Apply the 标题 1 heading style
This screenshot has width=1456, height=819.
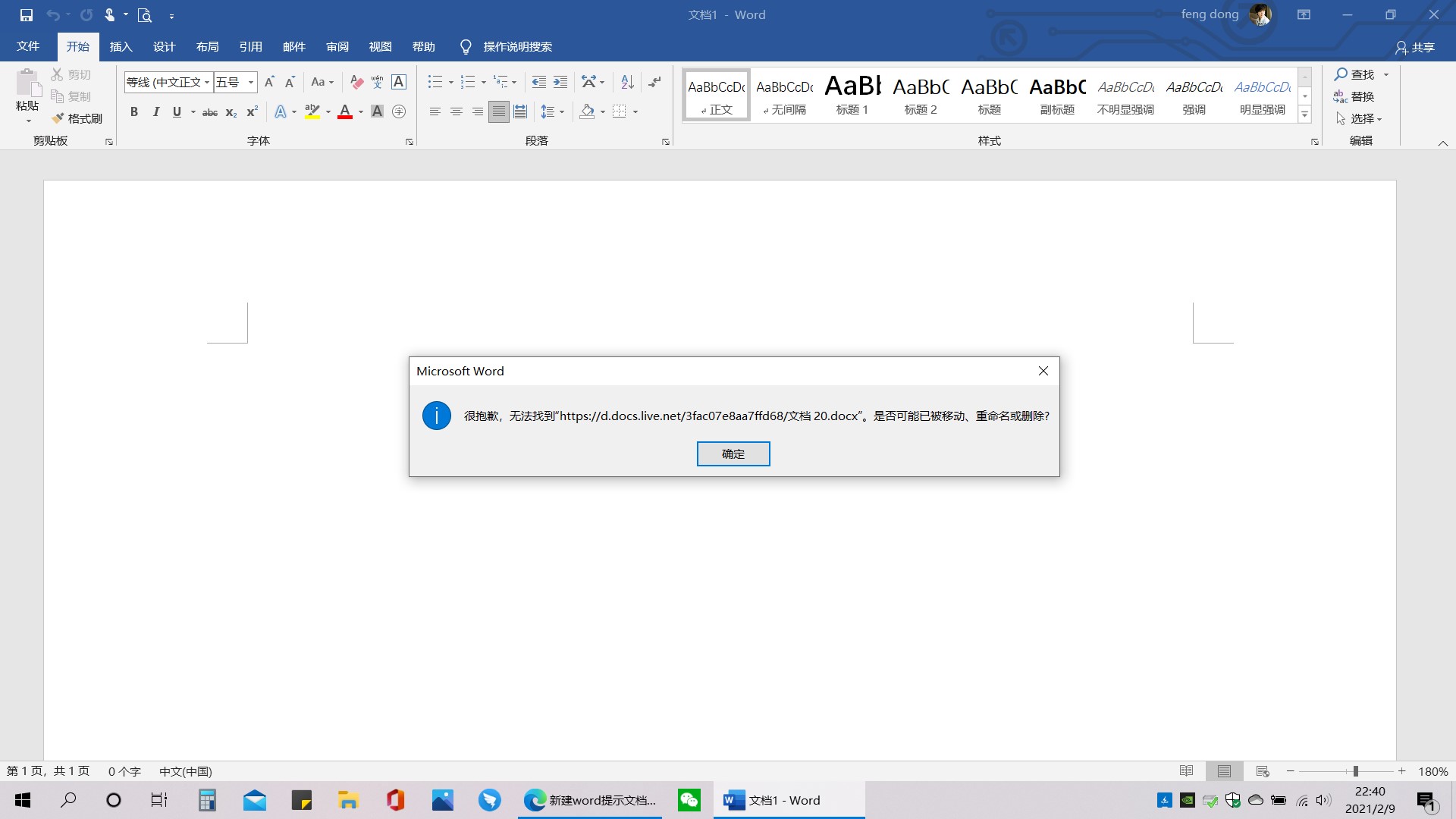[x=852, y=95]
